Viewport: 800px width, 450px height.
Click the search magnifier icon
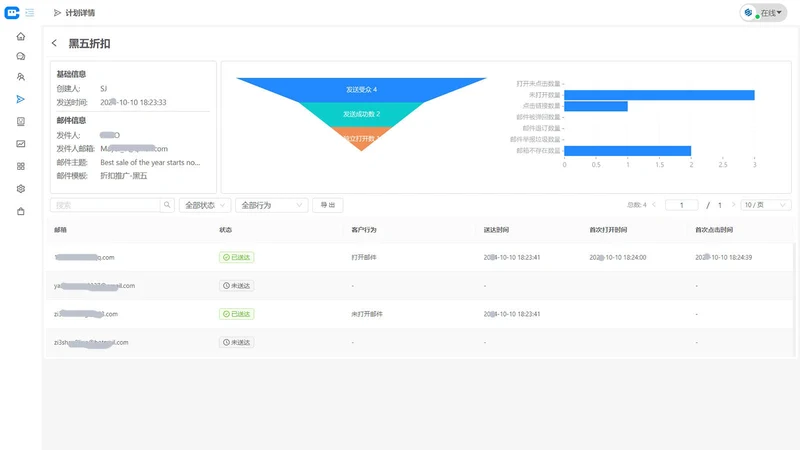(x=167, y=205)
